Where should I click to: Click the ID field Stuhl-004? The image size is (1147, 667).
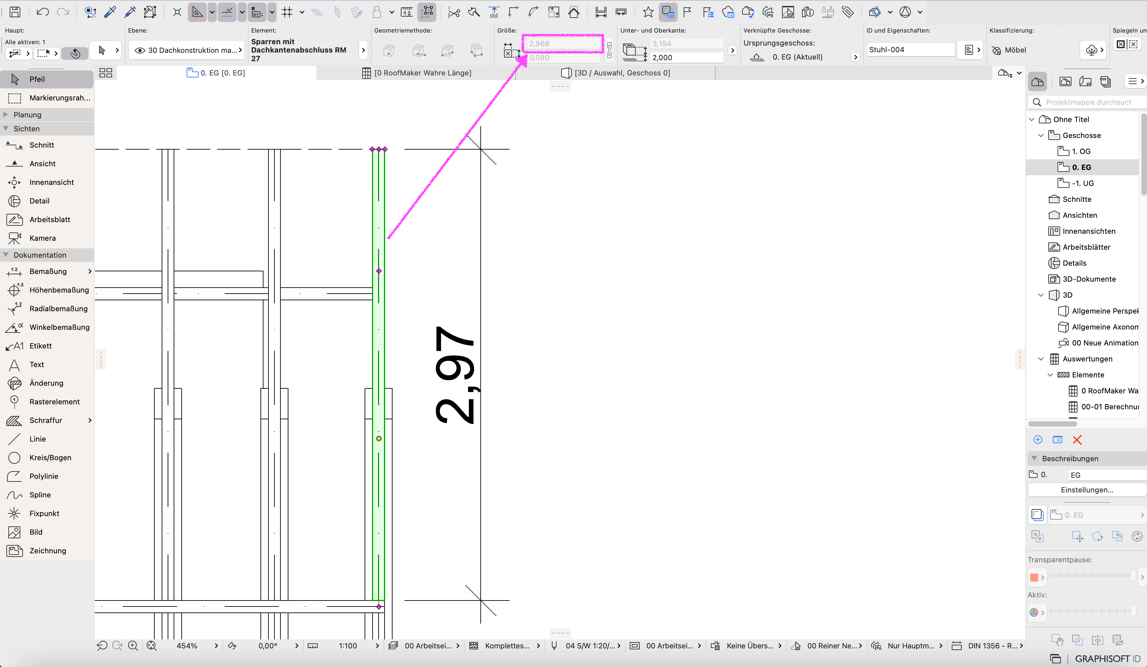coord(911,50)
